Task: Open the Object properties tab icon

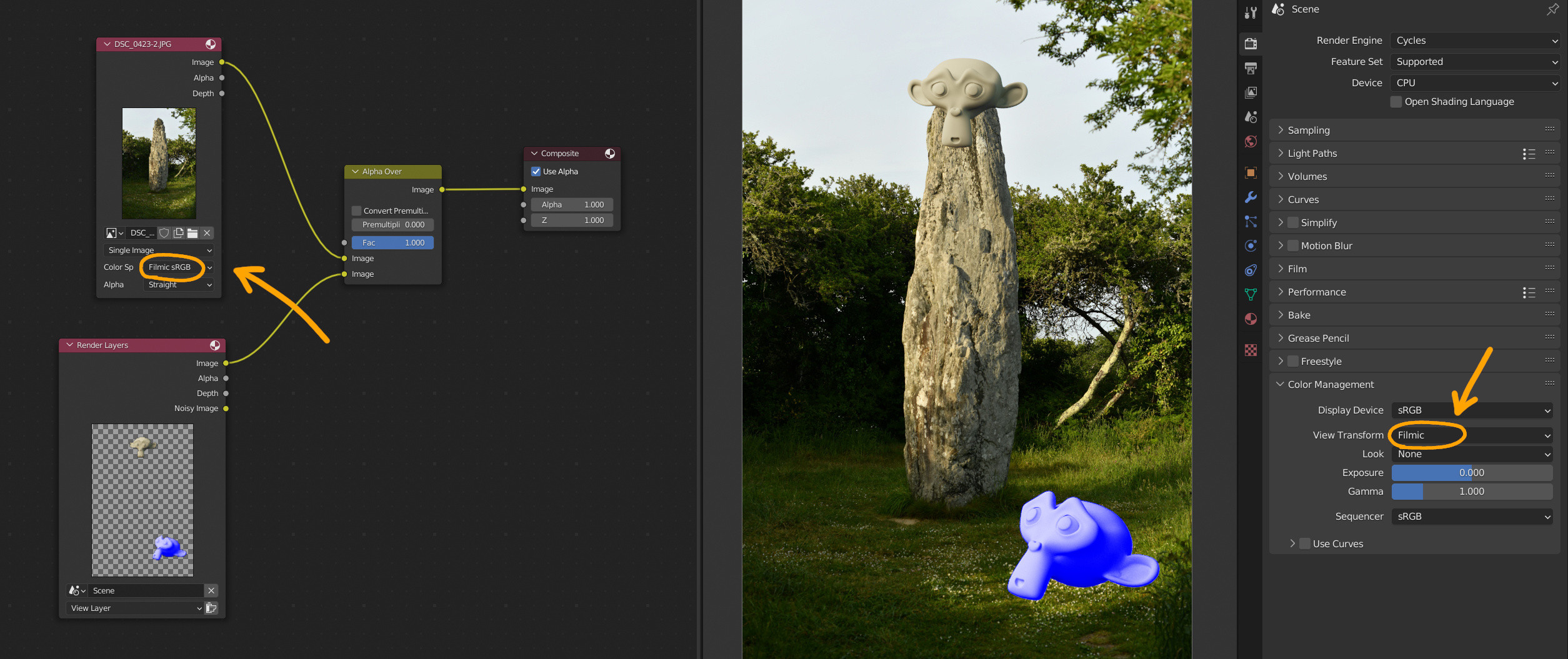Action: 1251,172
